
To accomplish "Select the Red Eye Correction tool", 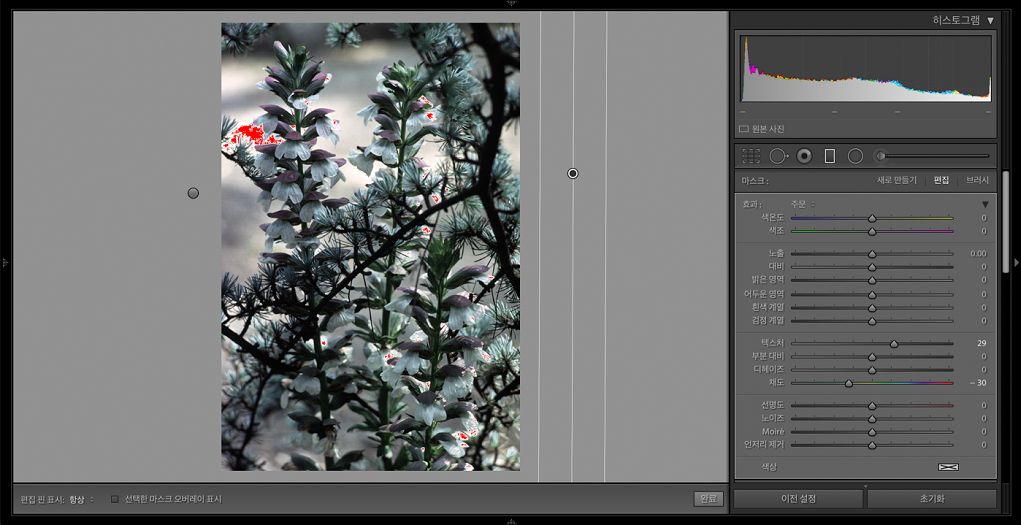I will (804, 156).
